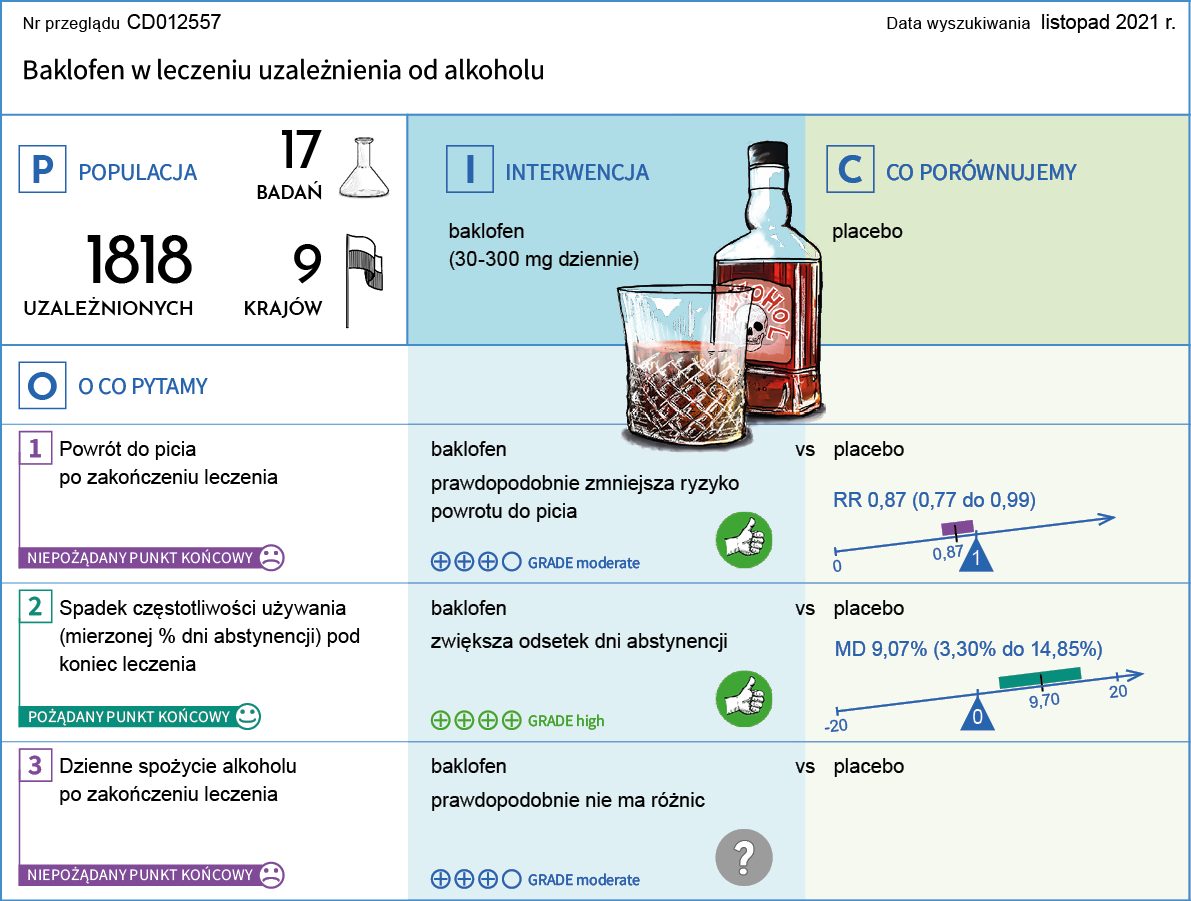Click the blue P box for Populacja
This screenshot has height=901, width=1191.
(42, 170)
